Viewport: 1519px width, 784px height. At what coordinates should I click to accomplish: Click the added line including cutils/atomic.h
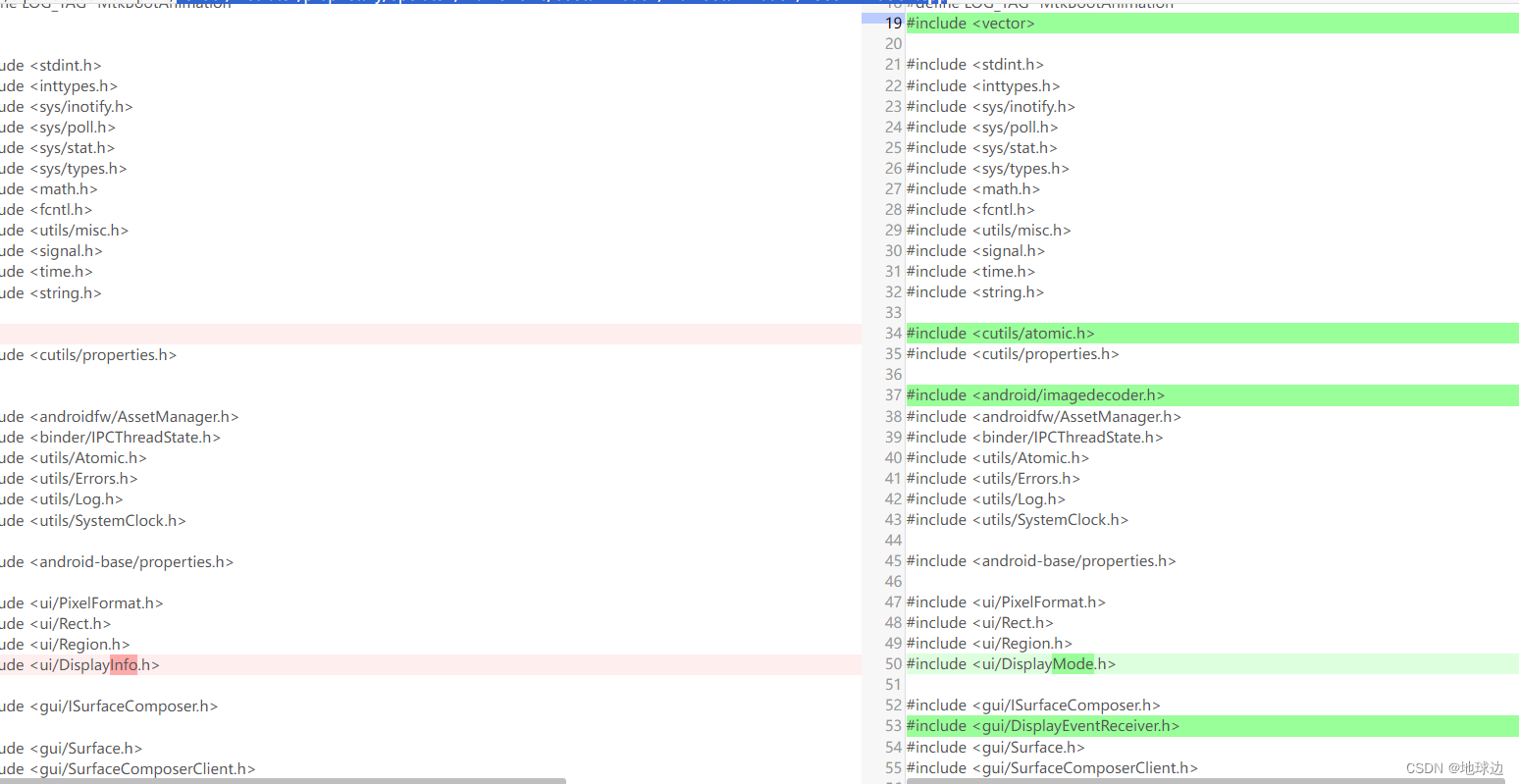(1000, 333)
